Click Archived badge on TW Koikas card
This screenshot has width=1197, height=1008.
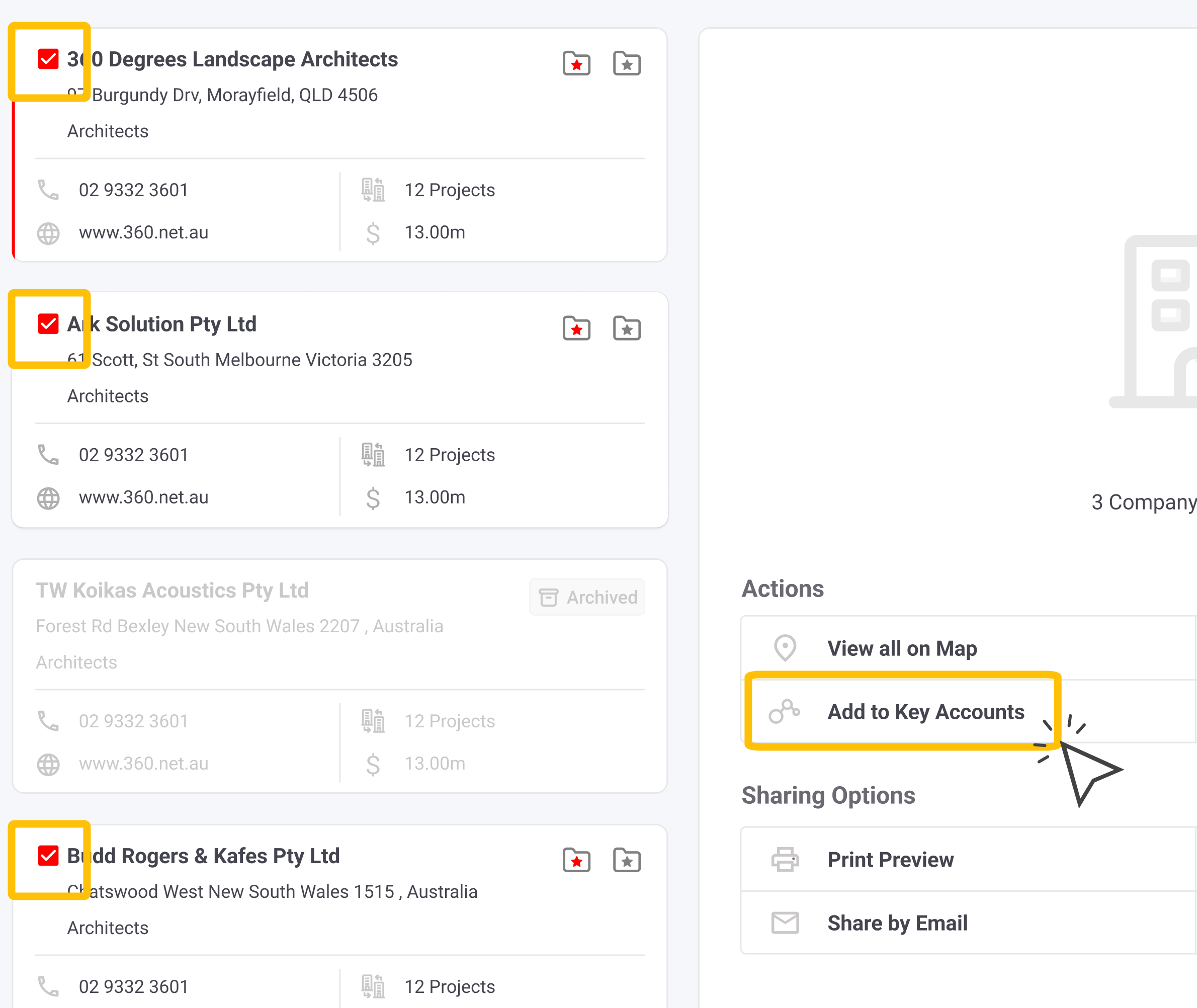click(x=587, y=597)
